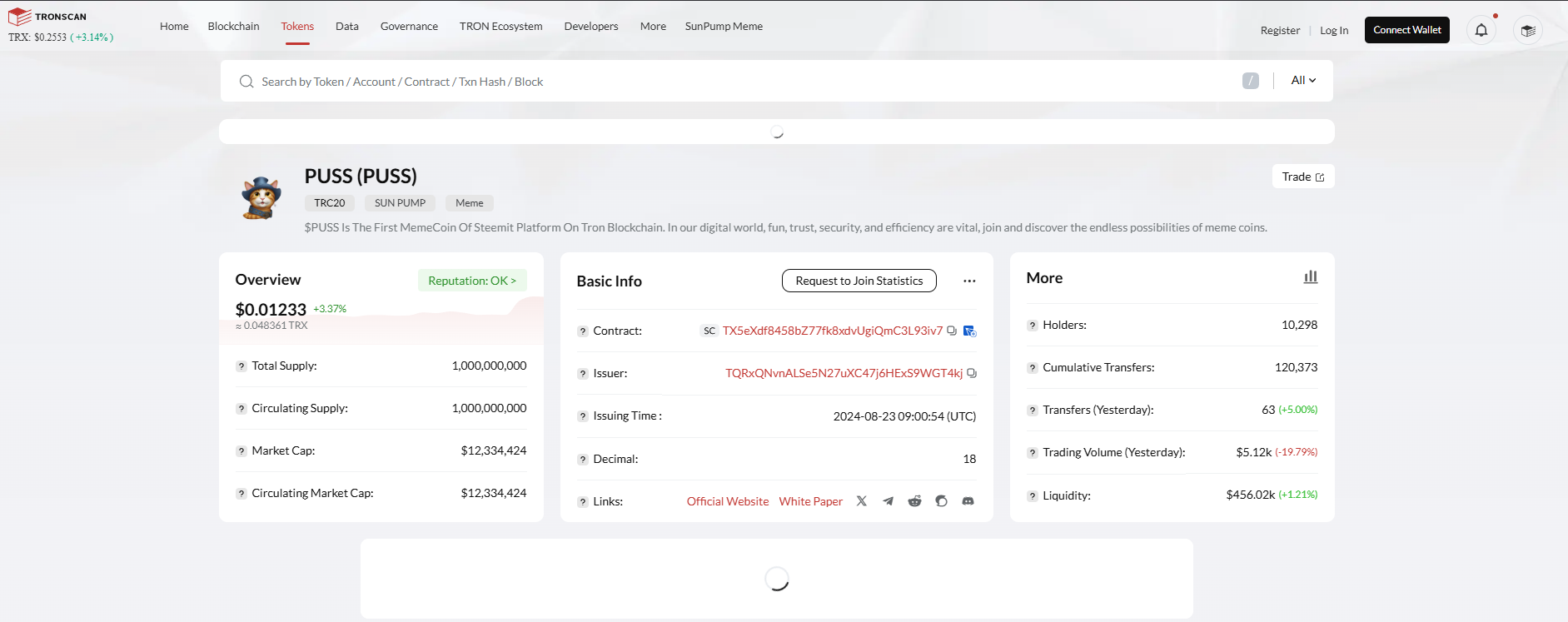Image resolution: width=1568 pixels, height=622 pixels.
Task: Copy the contract address
Action: point(952,331)
